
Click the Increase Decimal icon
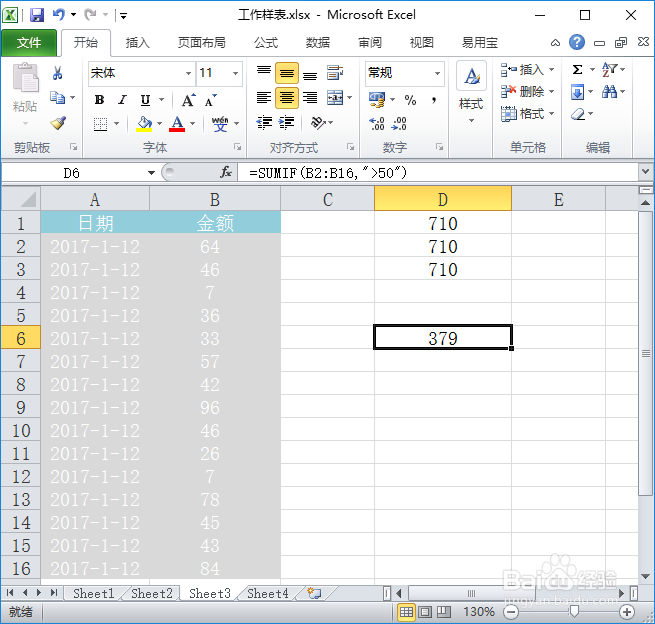point(377,123)
